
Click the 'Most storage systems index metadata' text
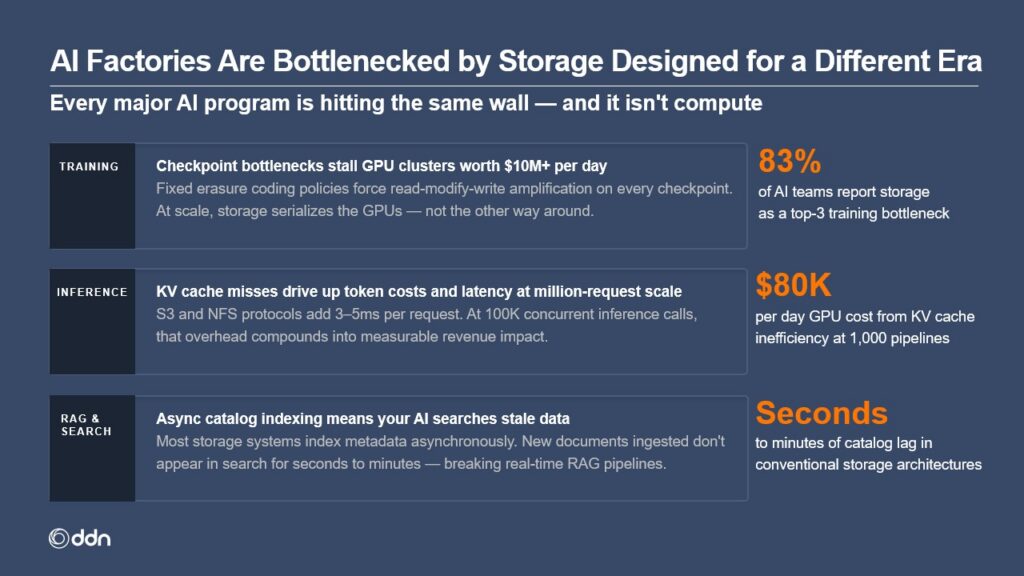tap(440, 440)
